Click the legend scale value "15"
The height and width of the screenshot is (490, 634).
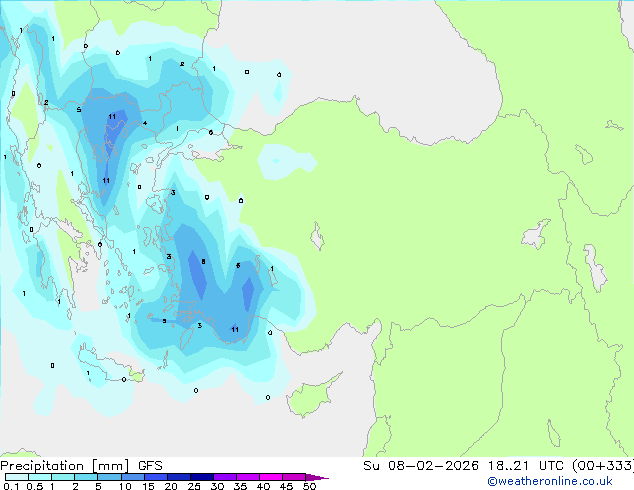(x=148, y=486)
